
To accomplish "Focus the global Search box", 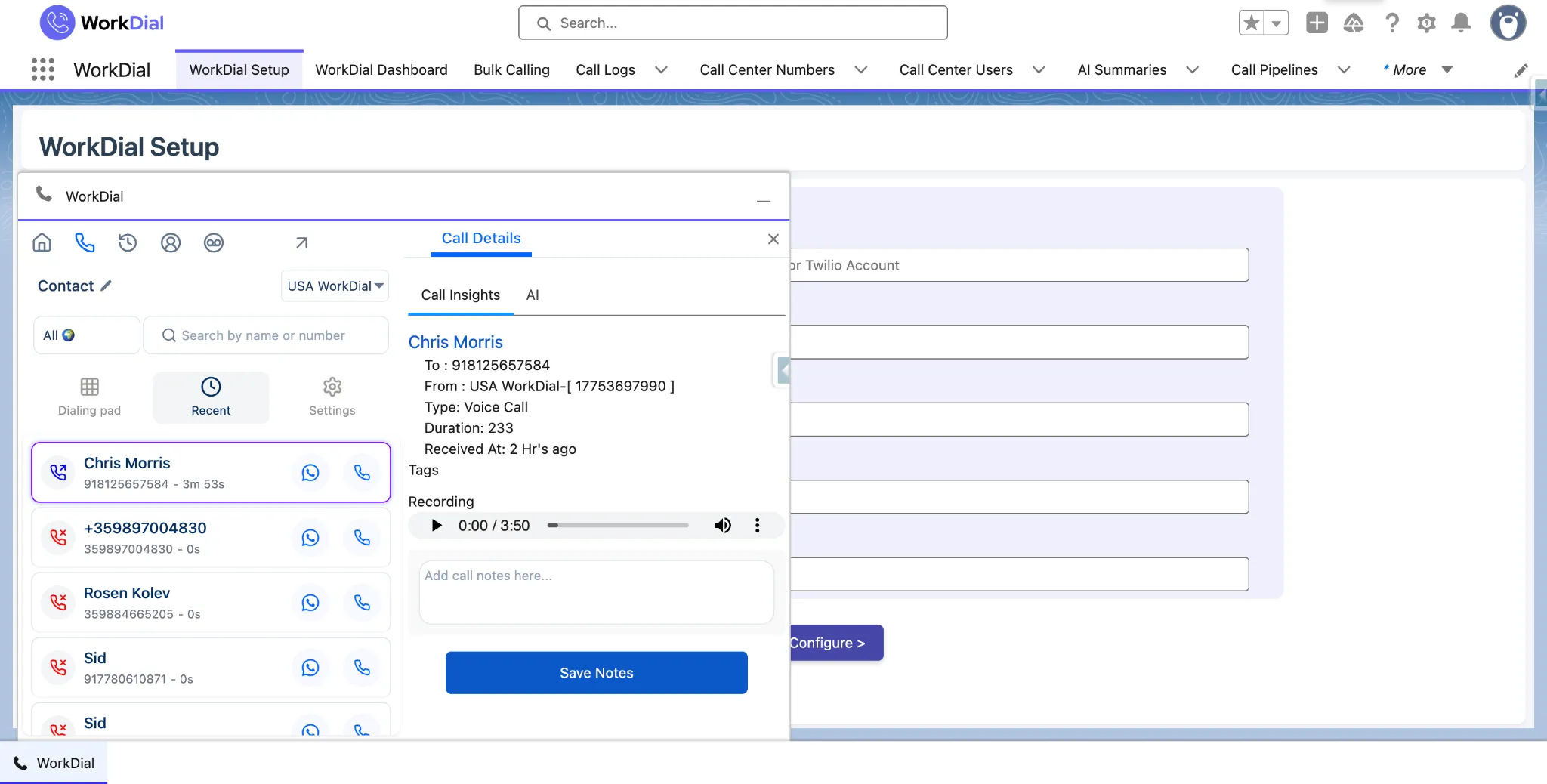I will tap(733, 23).
